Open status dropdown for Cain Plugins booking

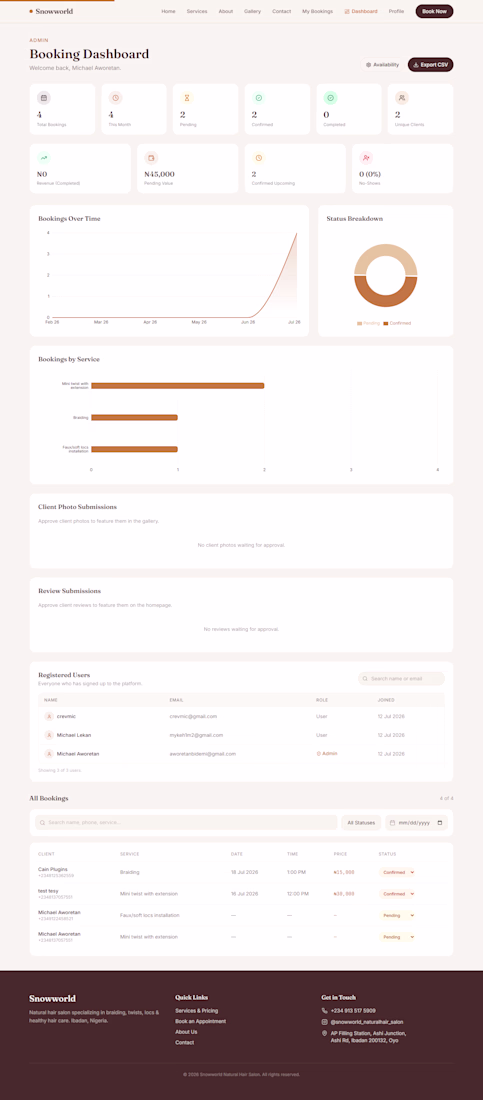click(x=397, y=873)
